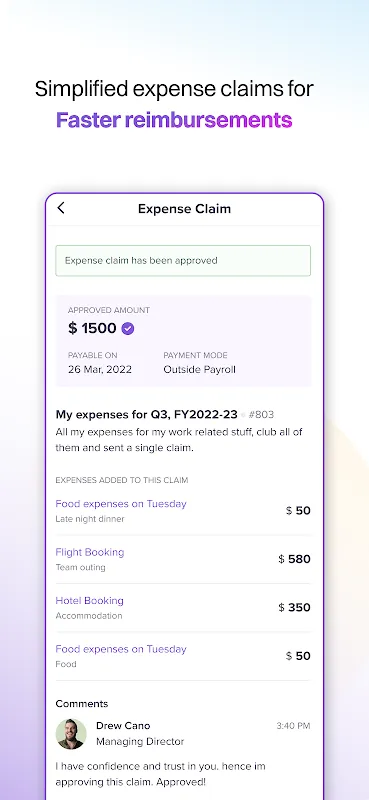Image resolution: width=369 pixels, height=800 pixels.
Task: Open Drew Cano's profile photo
Action: point(71,734)
